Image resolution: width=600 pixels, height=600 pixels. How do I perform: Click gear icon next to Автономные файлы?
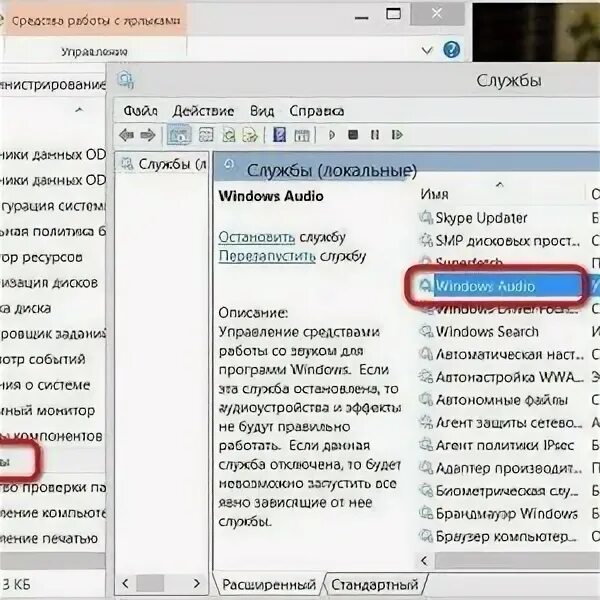click(426, 400)
